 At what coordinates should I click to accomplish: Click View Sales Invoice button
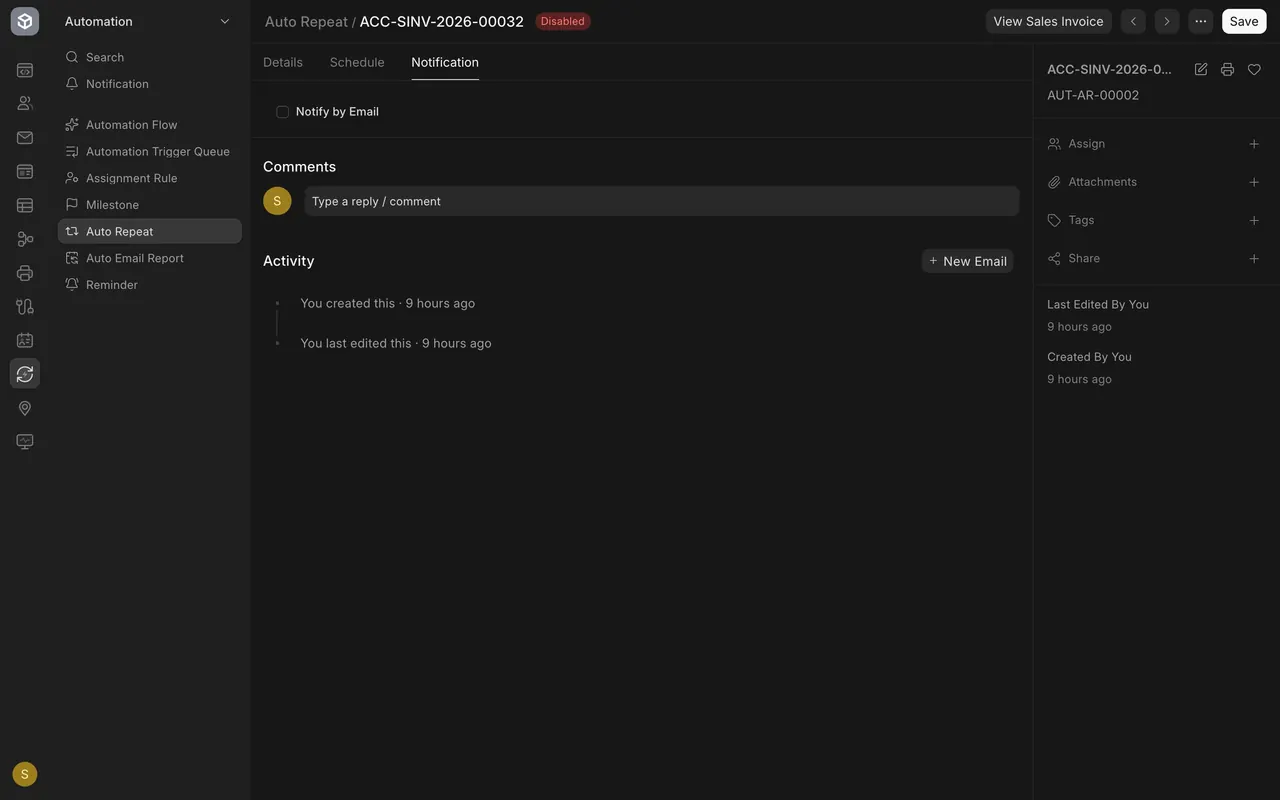pyautogui.click(x=1048, y=21)
